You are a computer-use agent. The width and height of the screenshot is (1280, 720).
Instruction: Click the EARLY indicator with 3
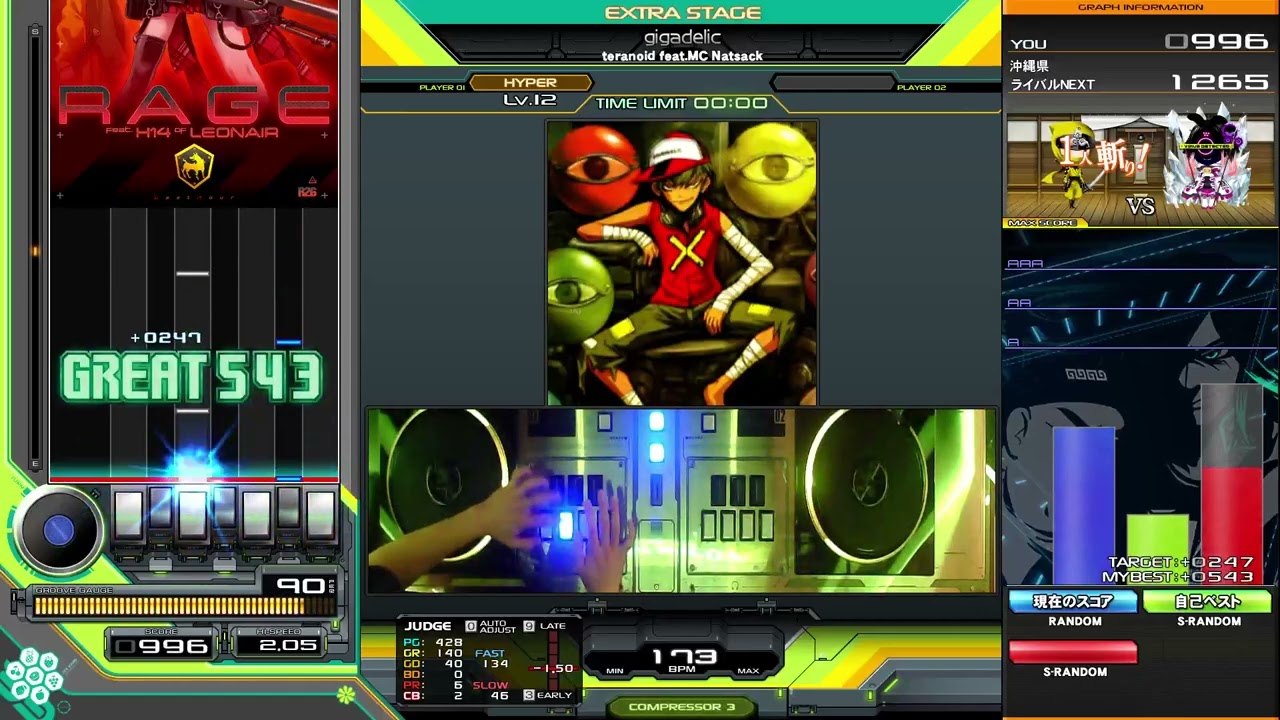click(548, 695)
